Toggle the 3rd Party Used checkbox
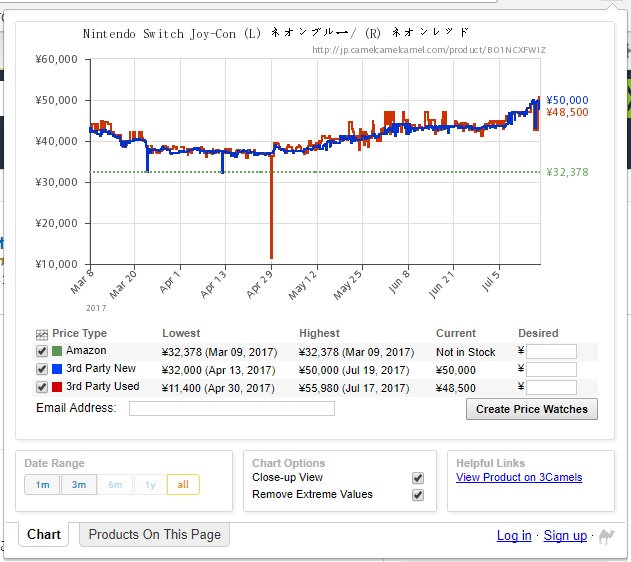This screenshot has width=631, height=562. (42, 387)
